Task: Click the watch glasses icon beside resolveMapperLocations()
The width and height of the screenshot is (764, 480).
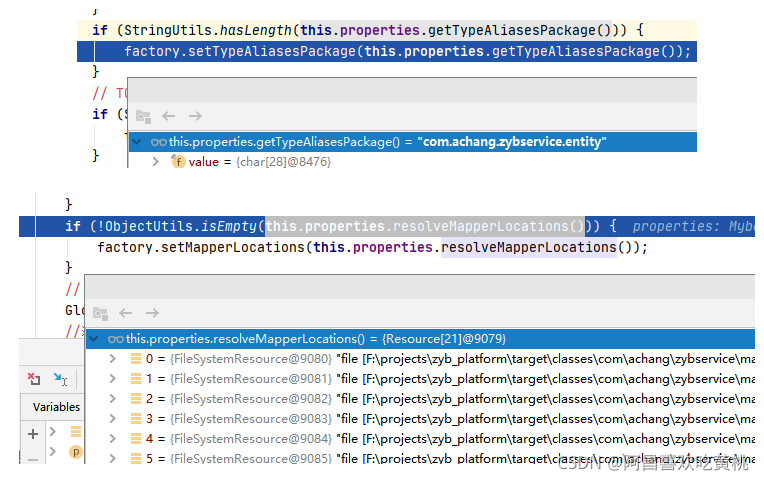Action: coord(116,339)
